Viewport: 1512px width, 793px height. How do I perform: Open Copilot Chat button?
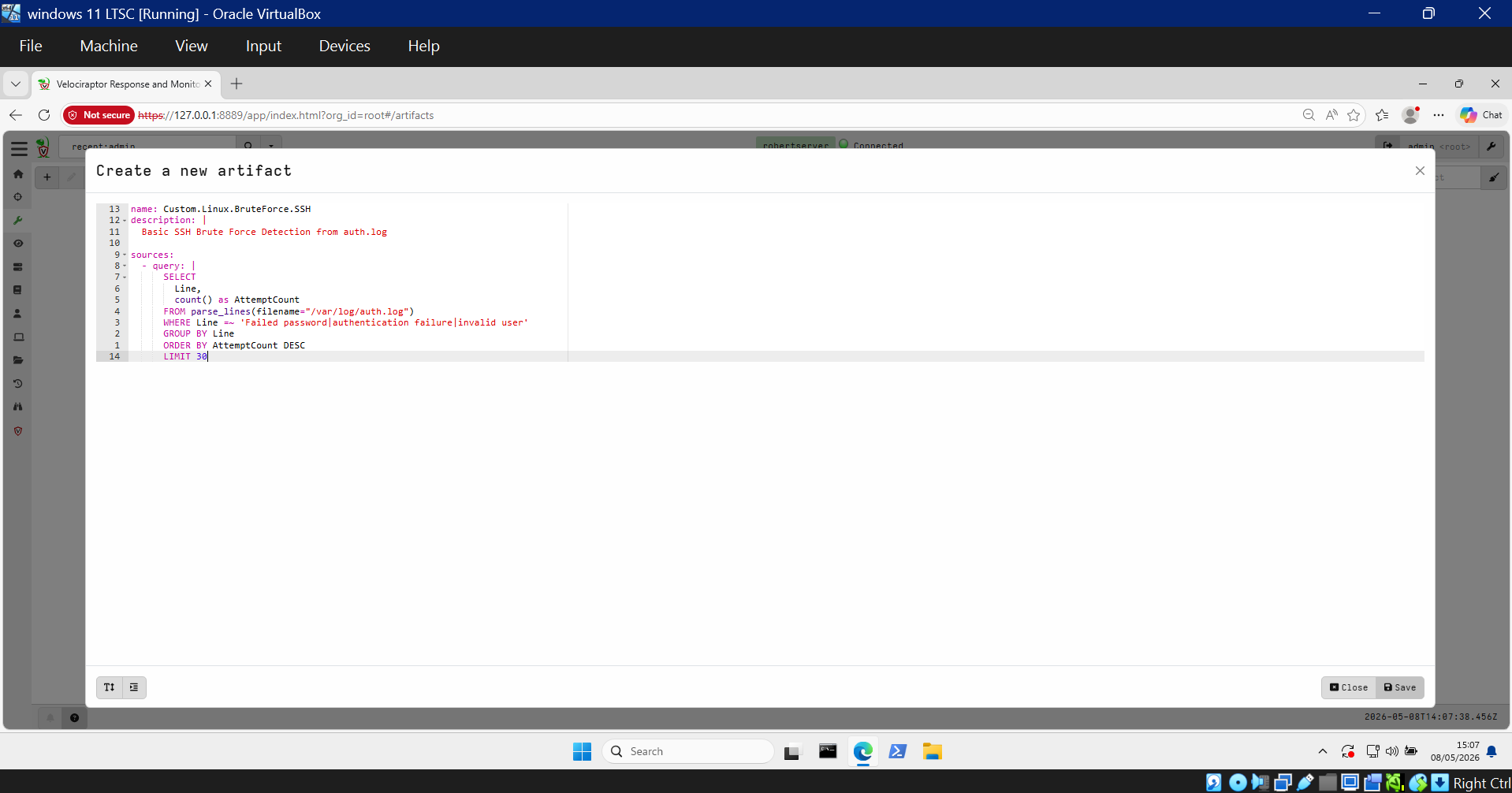1481,115
